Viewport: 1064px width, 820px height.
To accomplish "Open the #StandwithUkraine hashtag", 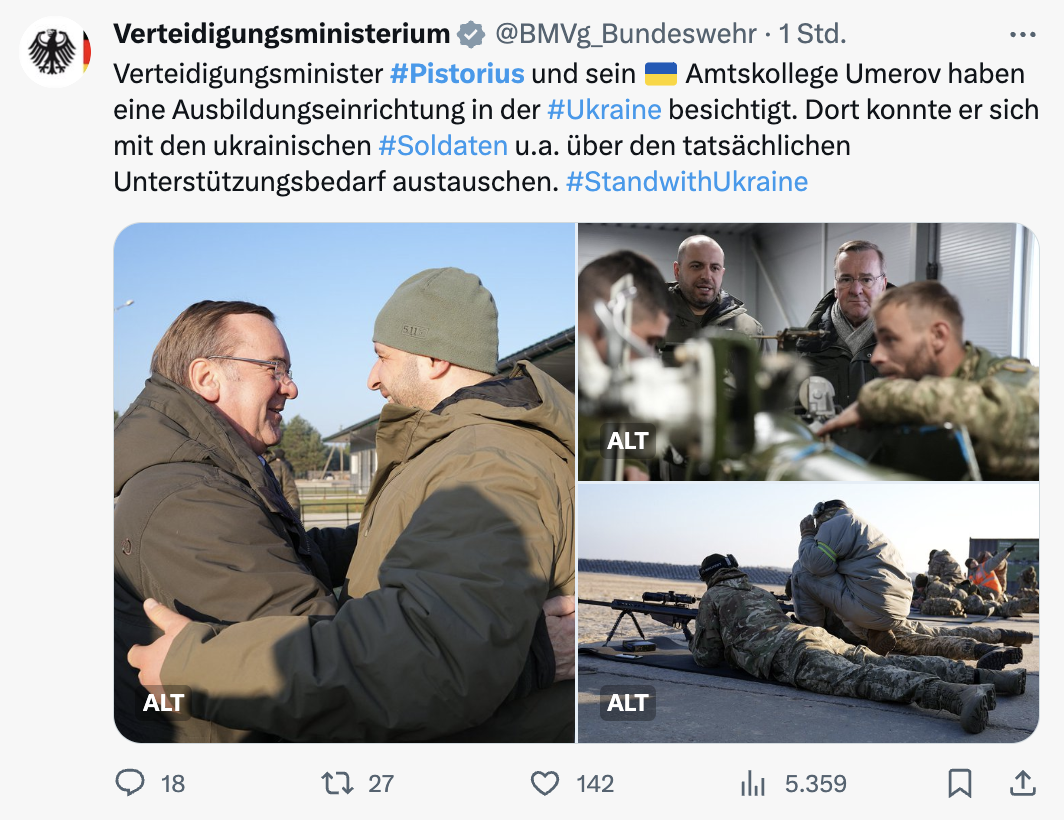I will pos(687,181).
